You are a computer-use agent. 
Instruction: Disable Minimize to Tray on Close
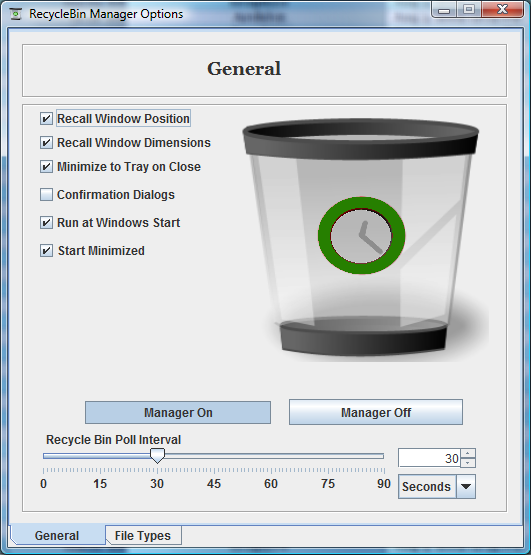click(46, 166)
